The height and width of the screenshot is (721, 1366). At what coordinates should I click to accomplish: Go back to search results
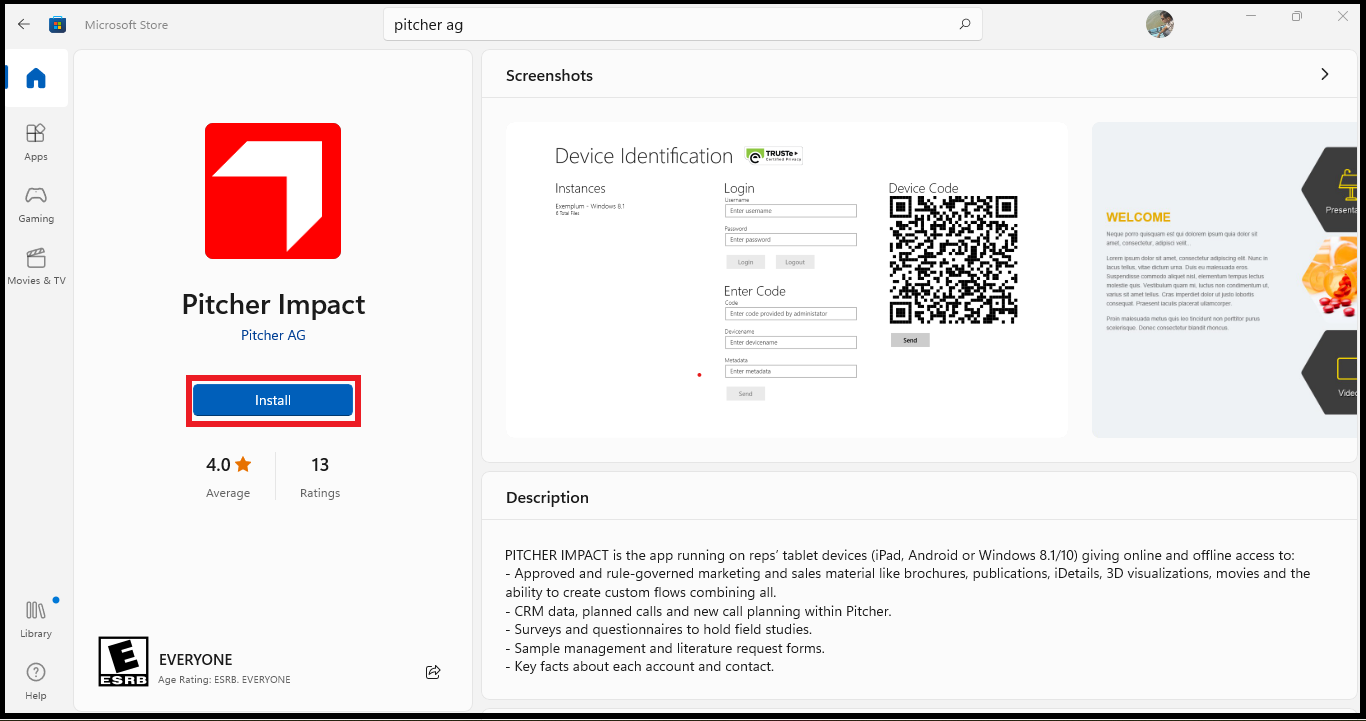pos(23,23)
